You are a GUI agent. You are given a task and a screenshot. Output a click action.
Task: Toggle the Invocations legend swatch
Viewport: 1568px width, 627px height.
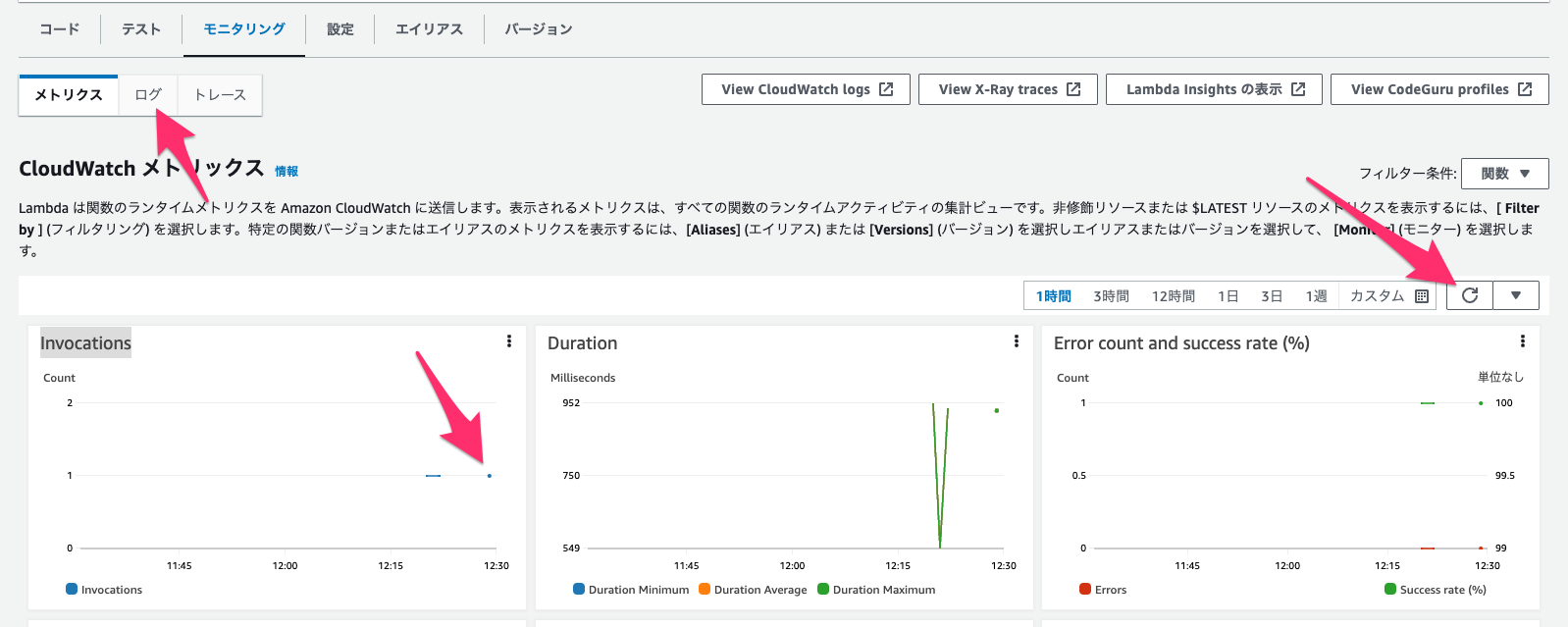[x=72, y=589]
